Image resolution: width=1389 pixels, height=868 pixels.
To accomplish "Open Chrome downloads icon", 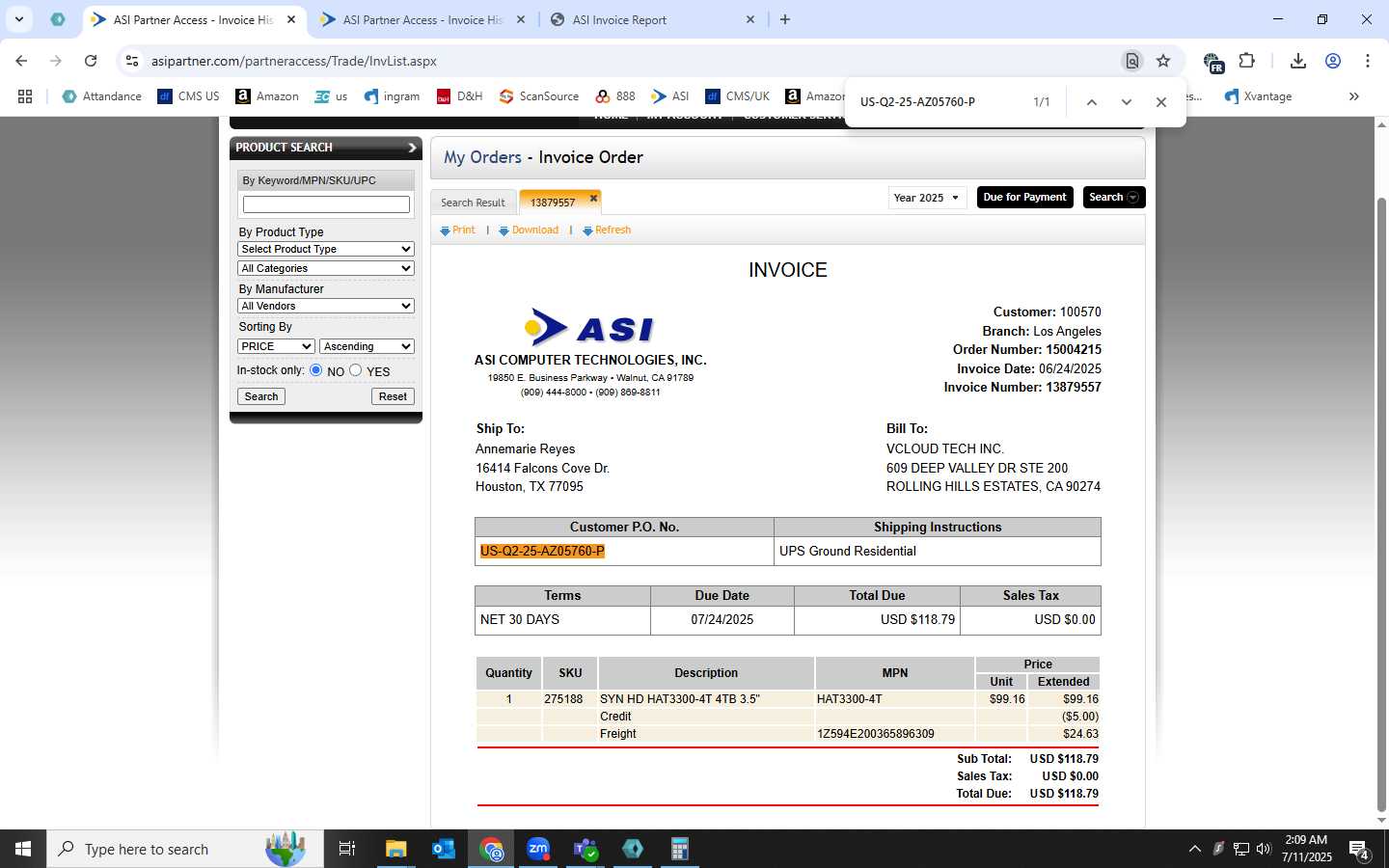I will coord(1298,61).
